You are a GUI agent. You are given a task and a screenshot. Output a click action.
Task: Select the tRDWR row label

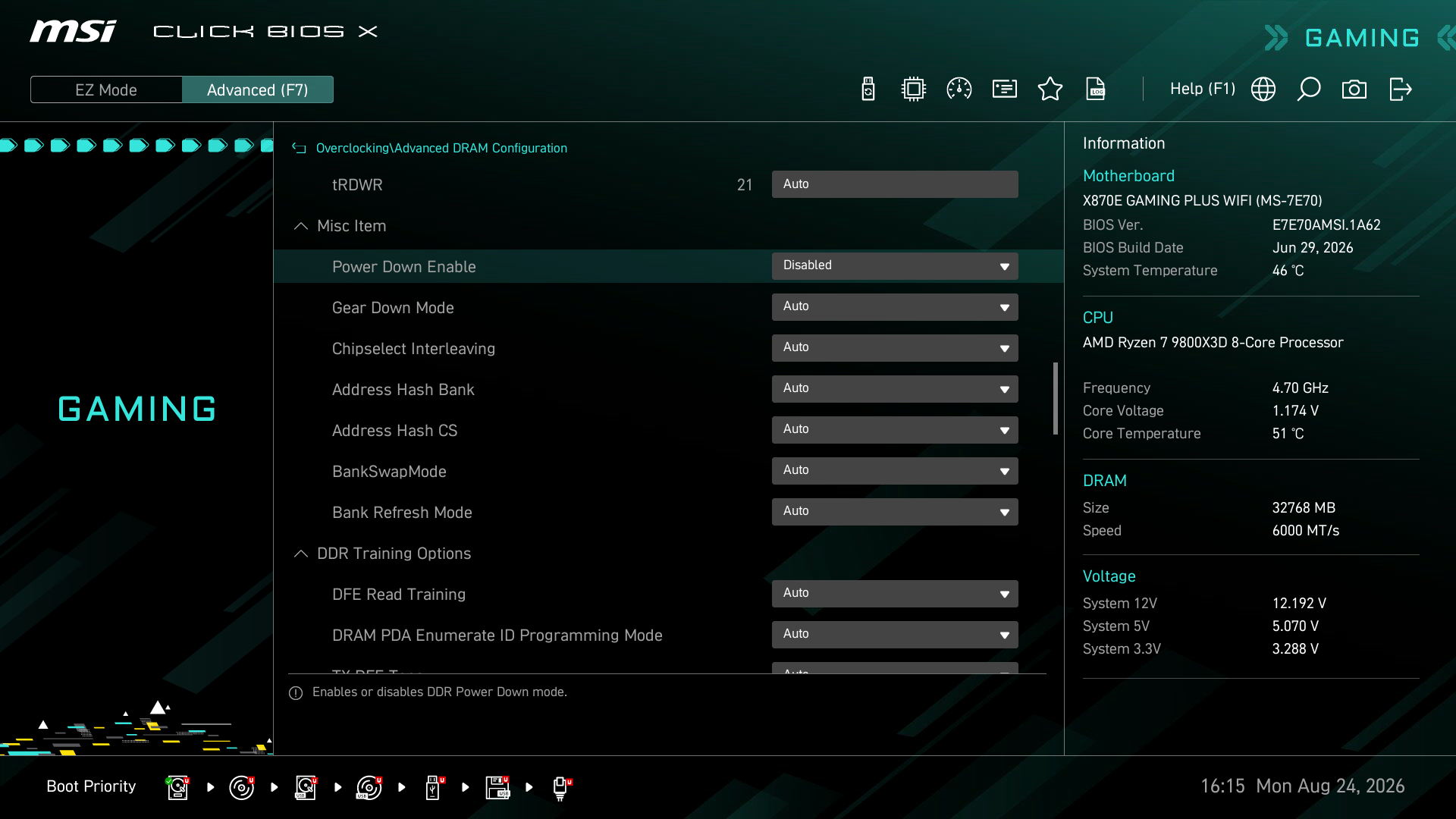(357, 185)
